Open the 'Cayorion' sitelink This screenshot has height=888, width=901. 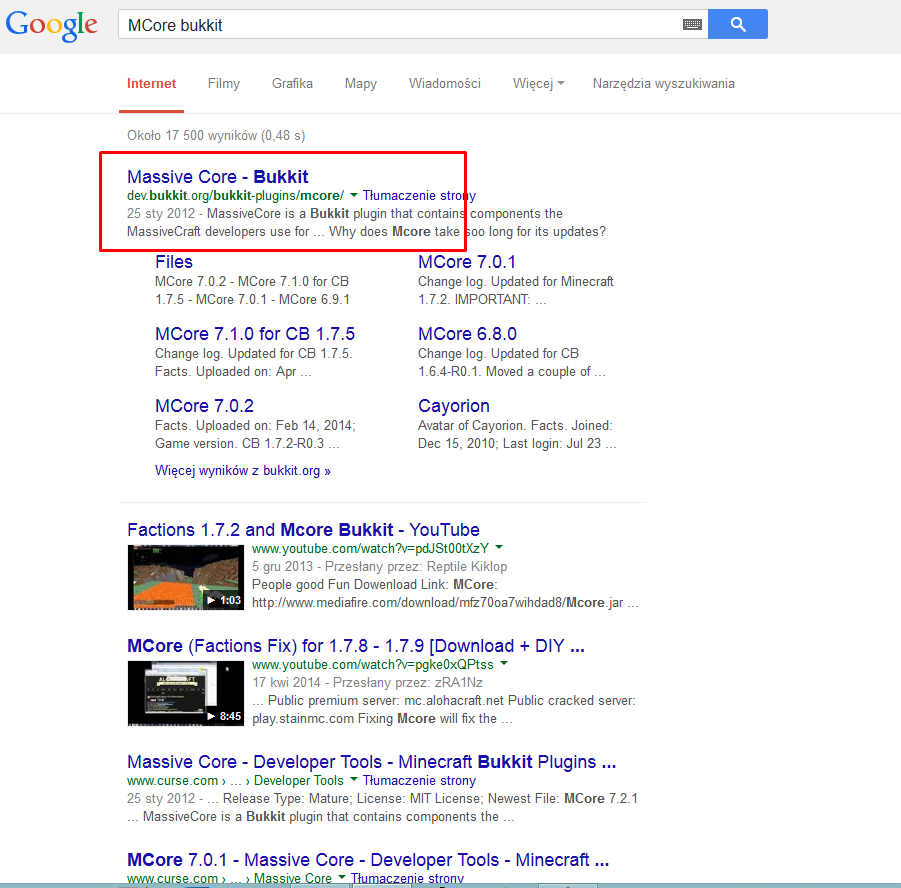[454, 406]
